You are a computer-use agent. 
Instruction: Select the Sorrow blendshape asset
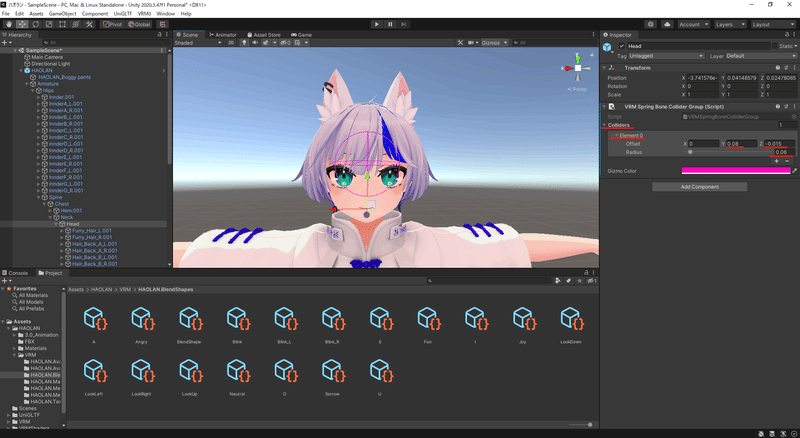(x=332, y=377)
